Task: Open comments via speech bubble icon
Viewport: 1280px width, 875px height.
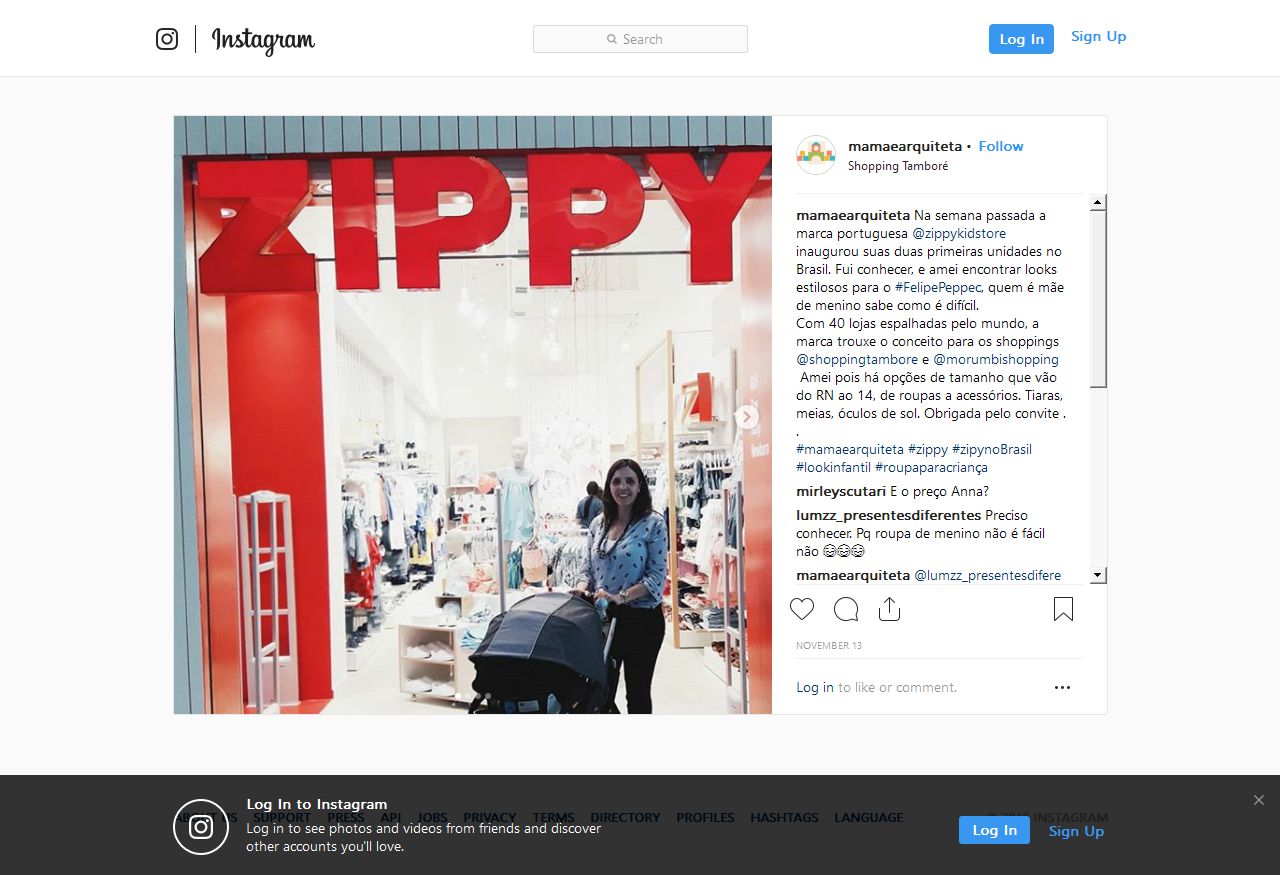Action: tap(846, 609)
